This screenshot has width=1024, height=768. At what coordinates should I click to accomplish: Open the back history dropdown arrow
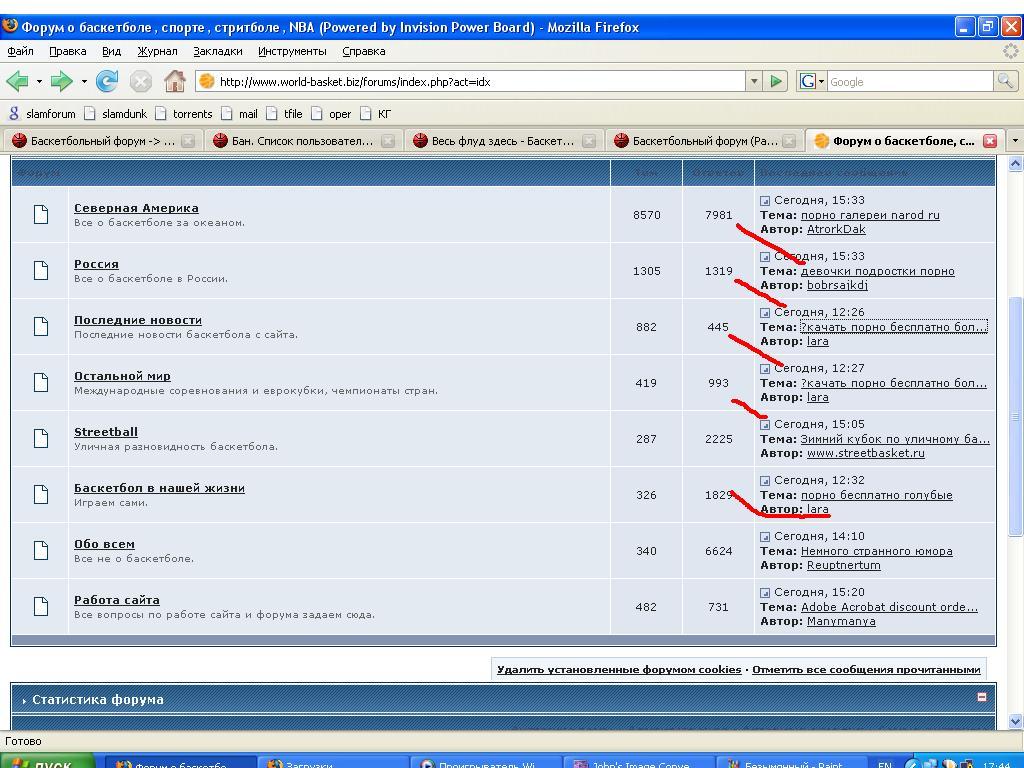click(x=39, y=82)
